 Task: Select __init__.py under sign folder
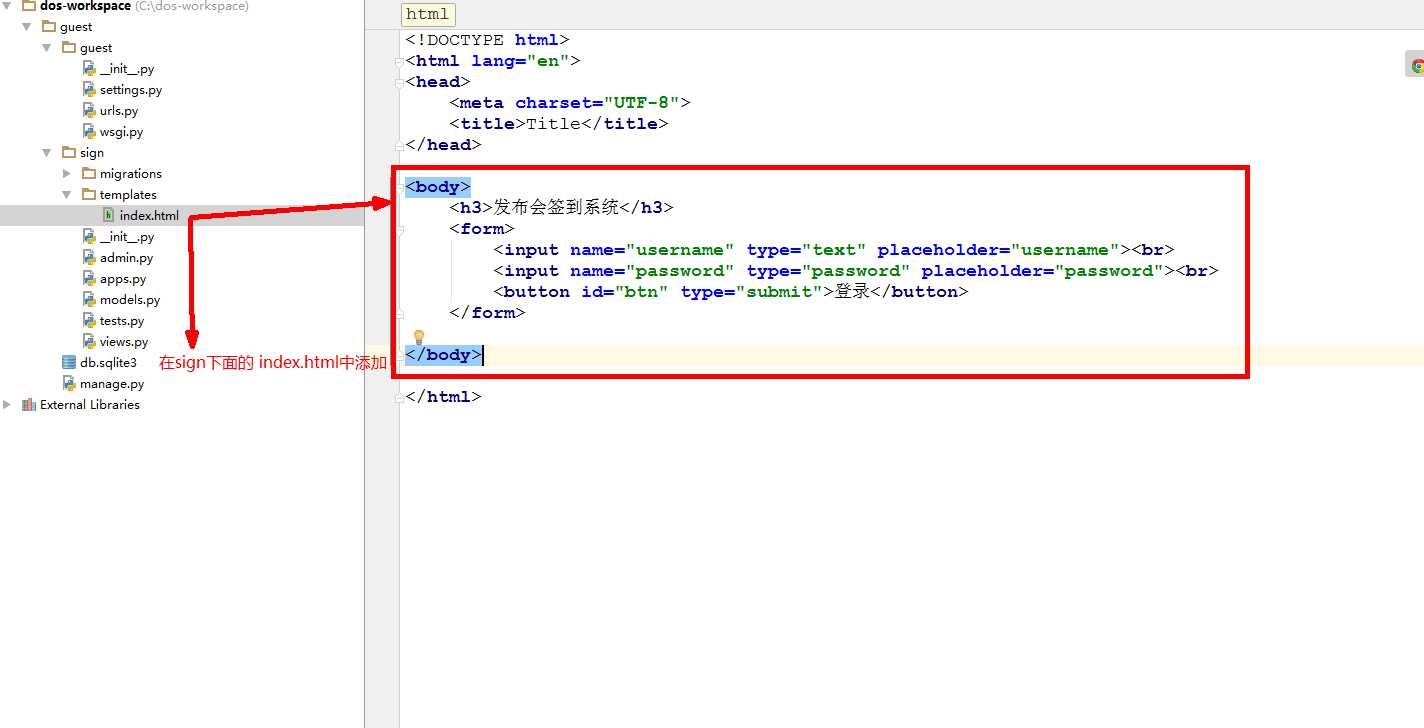[x=127, y=237]
